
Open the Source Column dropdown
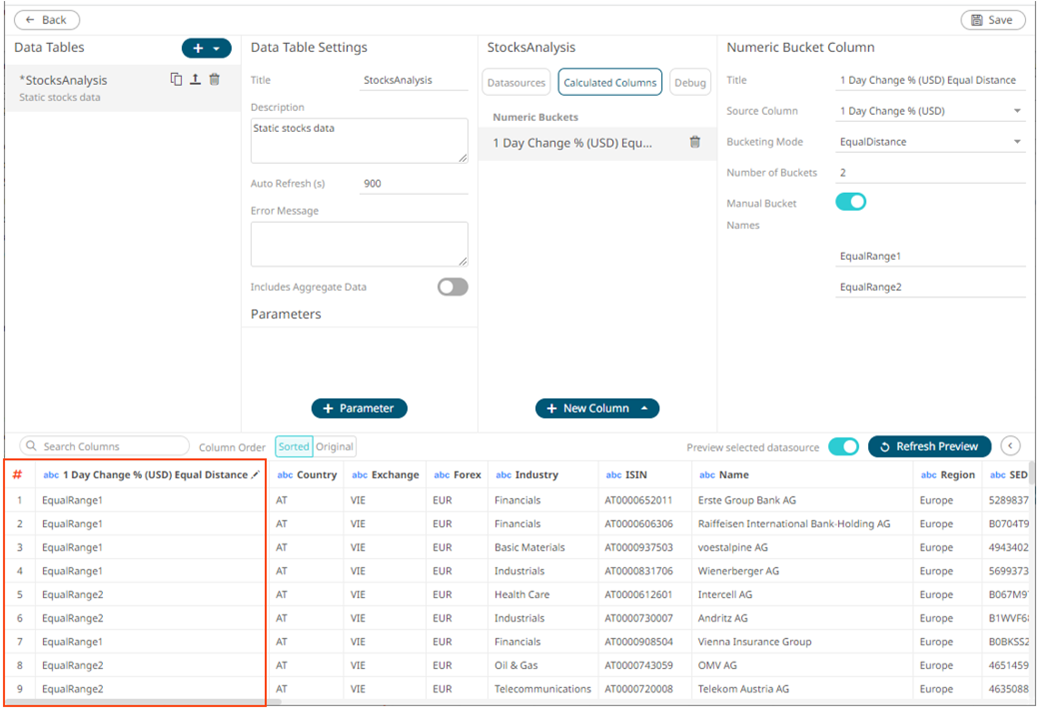point(930,111)
